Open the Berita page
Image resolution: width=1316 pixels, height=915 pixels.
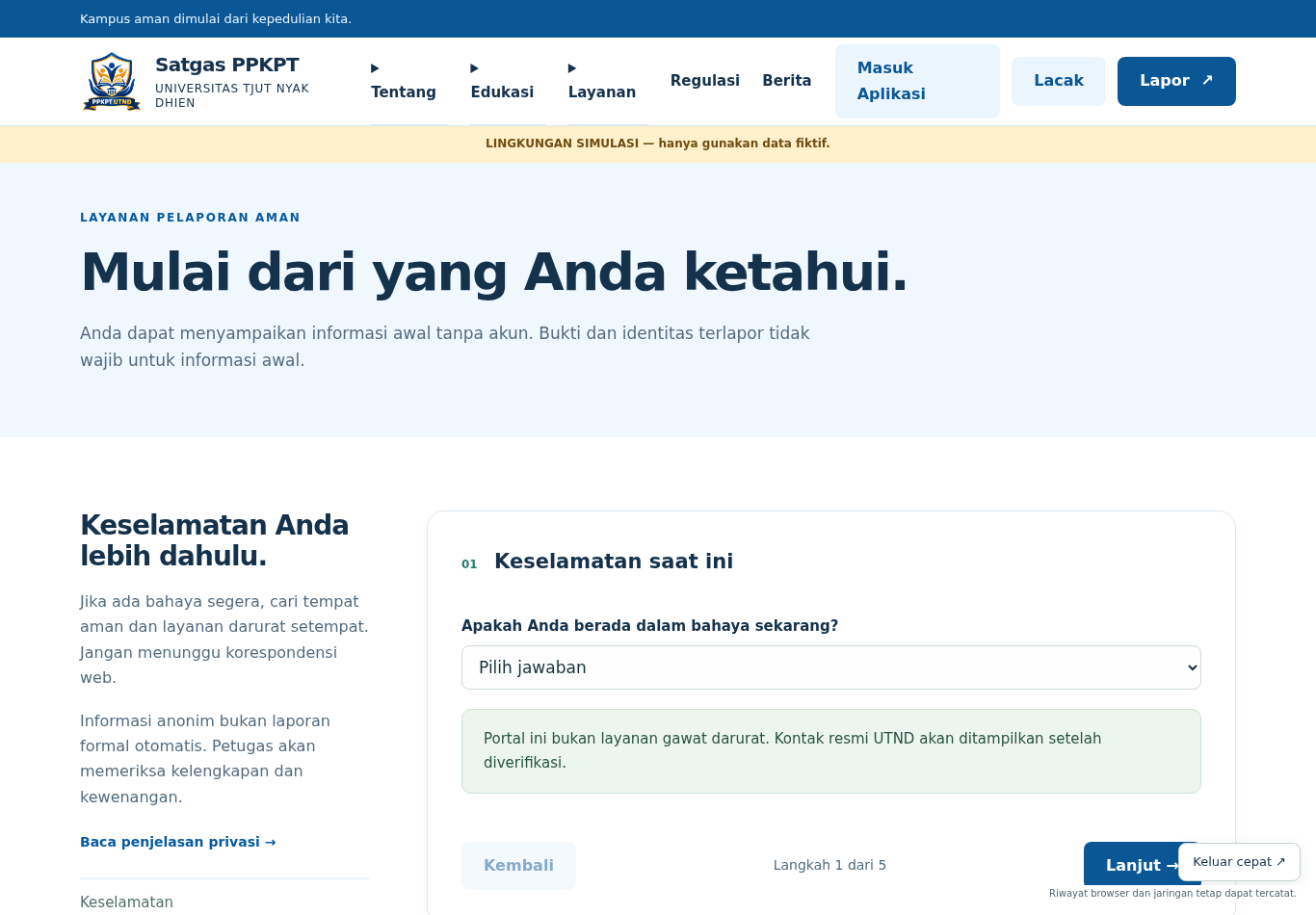pyautogui.click(x=787, y=81)
